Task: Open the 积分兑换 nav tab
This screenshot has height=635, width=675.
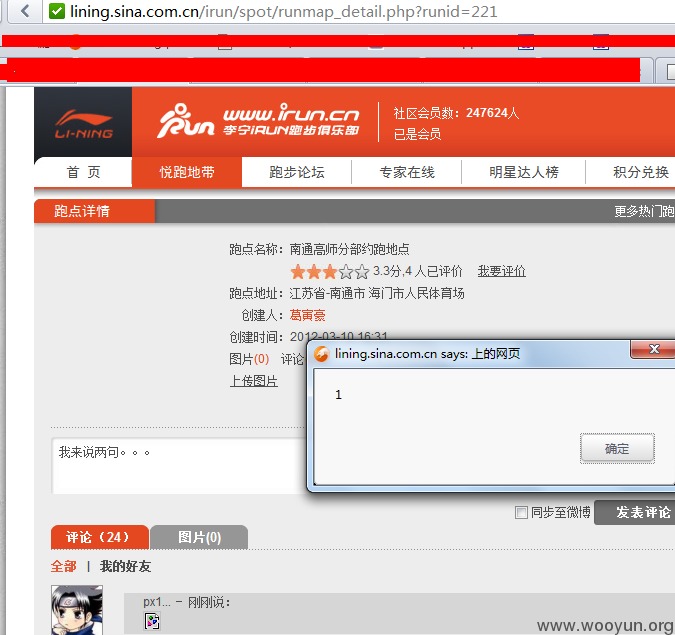Action: (641, 172)
